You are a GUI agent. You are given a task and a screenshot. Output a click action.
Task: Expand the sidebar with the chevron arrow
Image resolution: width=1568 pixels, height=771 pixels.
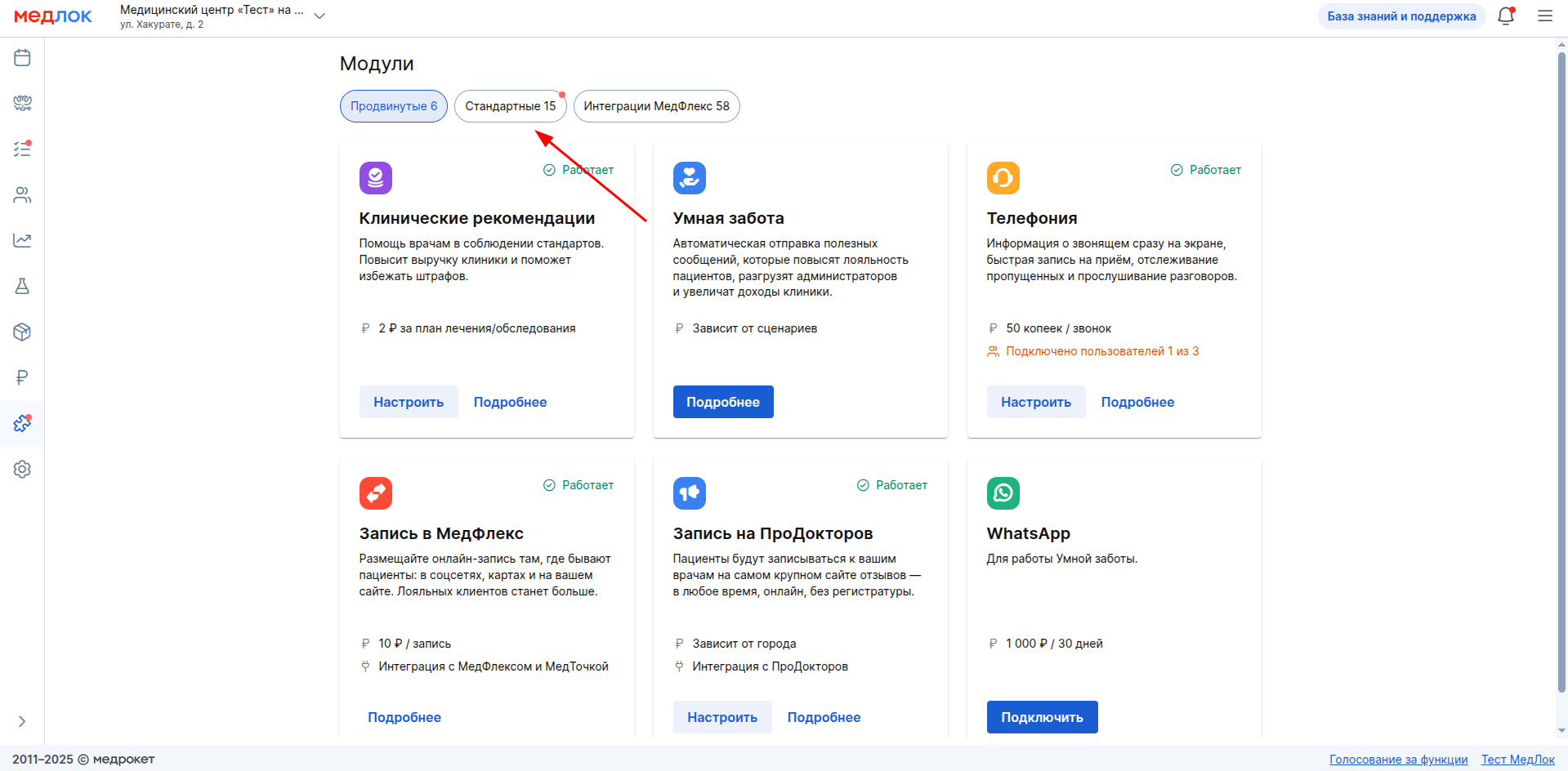click(x=22, y=721)
